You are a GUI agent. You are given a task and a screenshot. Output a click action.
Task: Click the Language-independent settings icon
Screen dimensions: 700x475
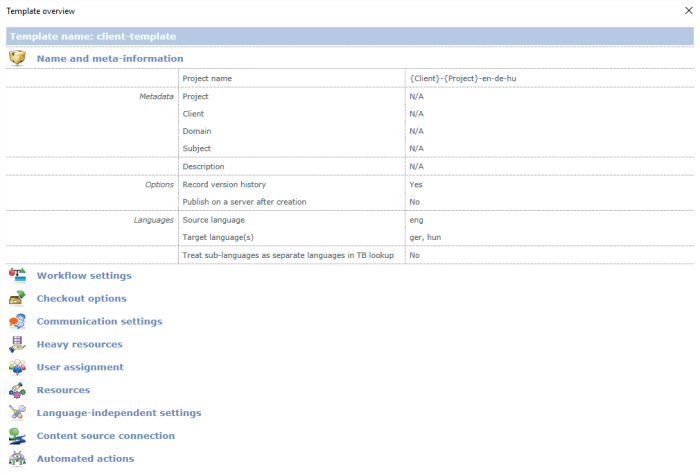coord(17,413)
